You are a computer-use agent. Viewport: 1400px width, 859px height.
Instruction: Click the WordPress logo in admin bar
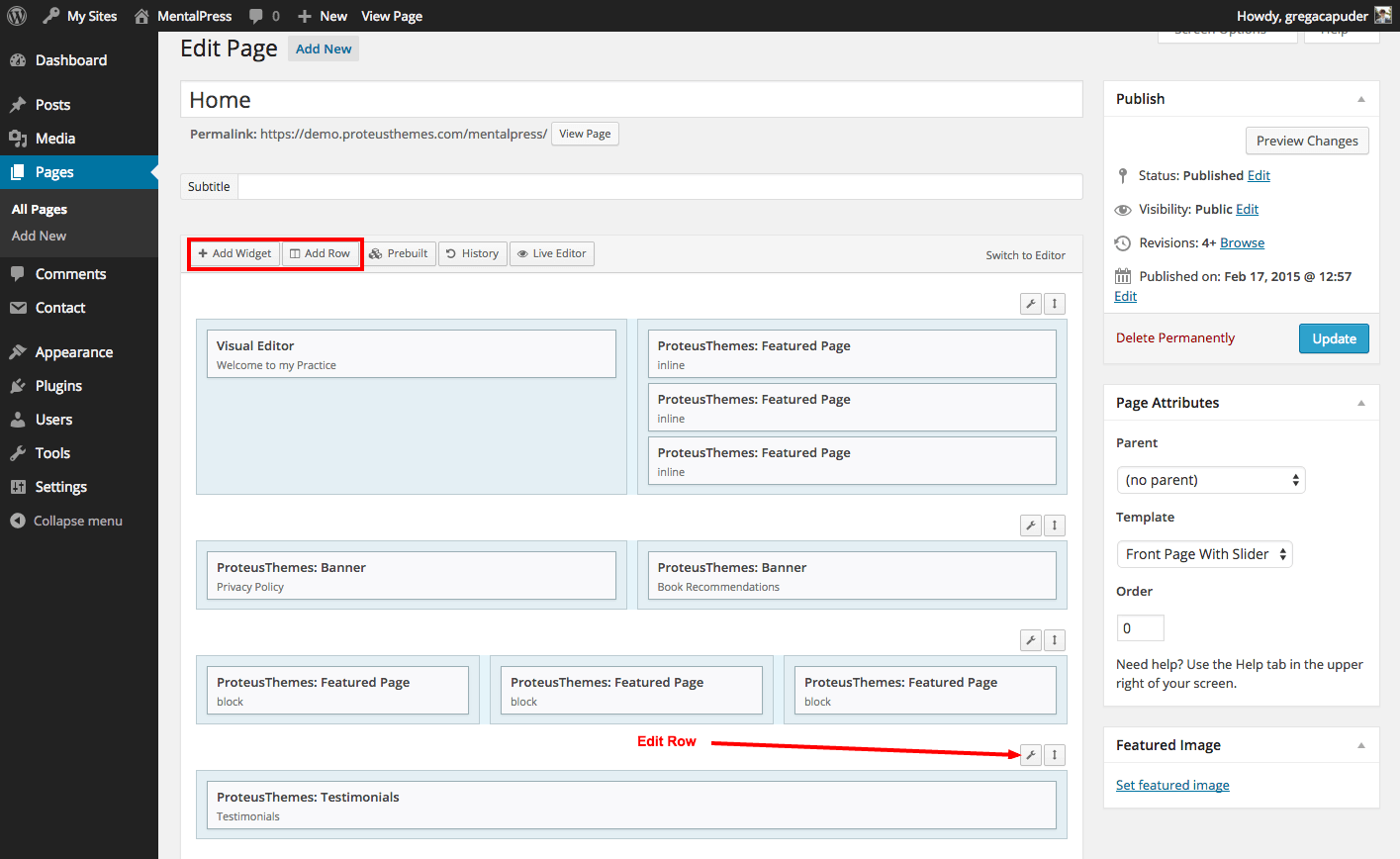pos(17,16)
